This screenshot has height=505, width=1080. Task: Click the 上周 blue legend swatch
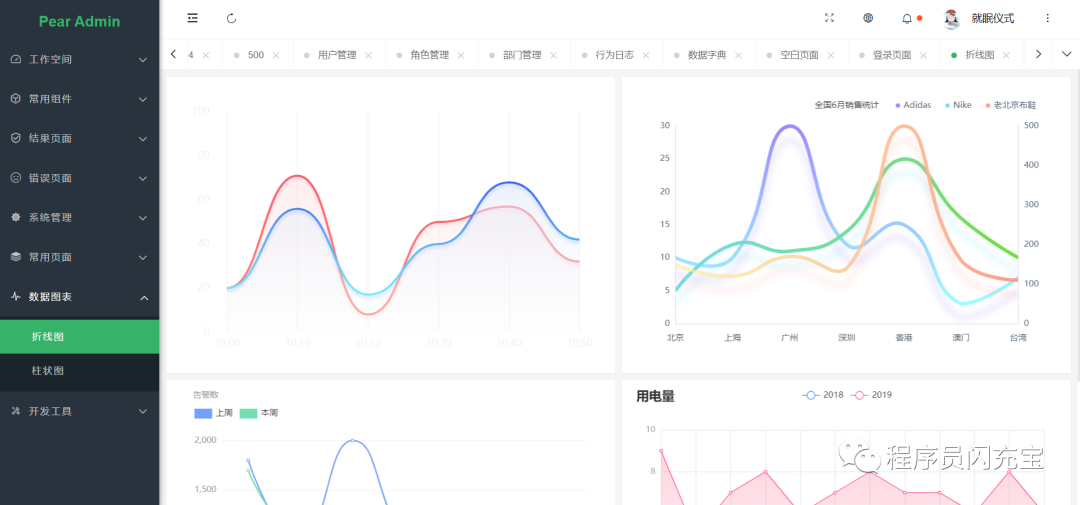point(203,413)
